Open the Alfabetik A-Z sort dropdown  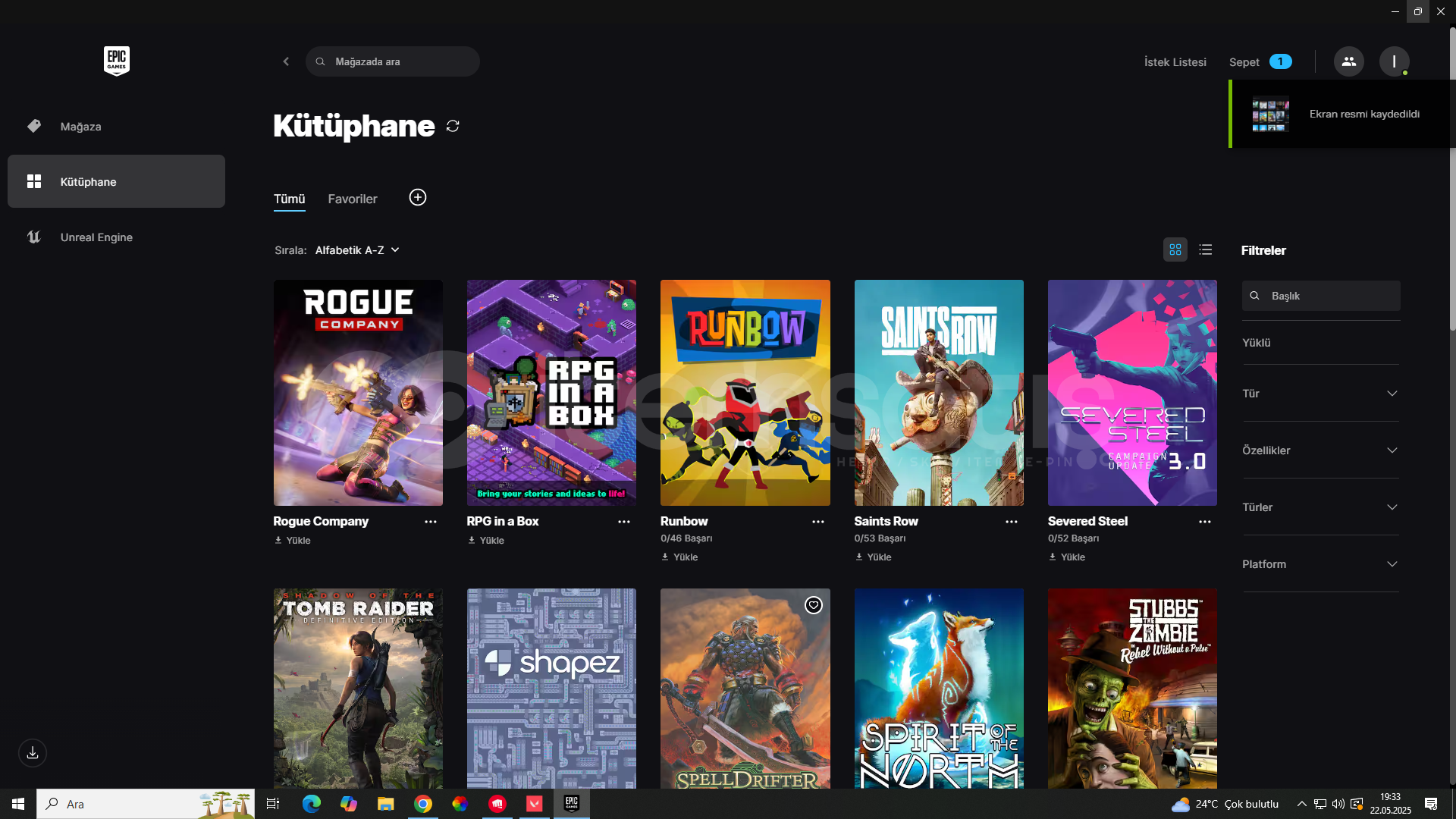(357, 250)
